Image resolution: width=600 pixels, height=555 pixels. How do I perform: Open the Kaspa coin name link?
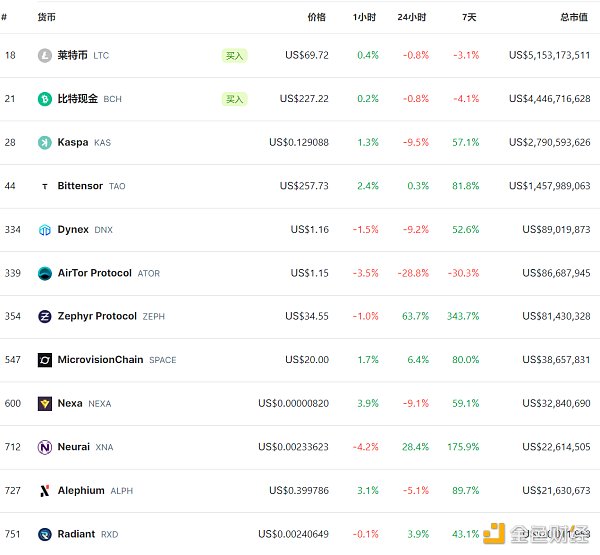coord(73,143)
